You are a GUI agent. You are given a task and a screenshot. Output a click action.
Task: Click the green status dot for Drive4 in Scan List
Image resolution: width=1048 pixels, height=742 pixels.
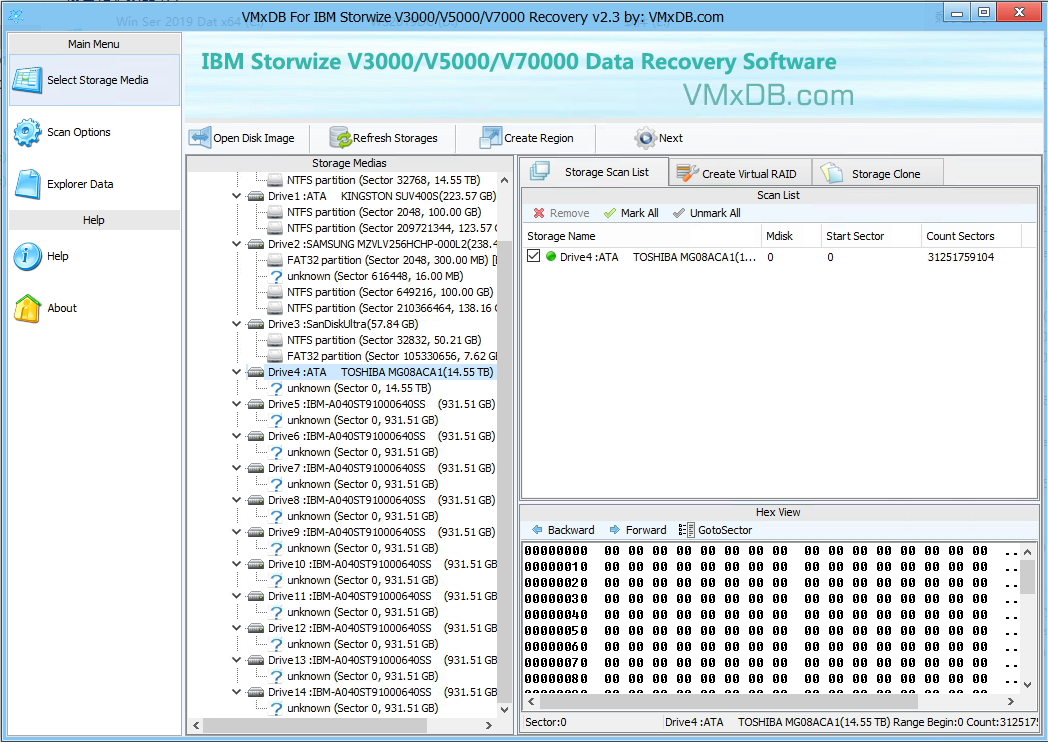click(551, 256)
